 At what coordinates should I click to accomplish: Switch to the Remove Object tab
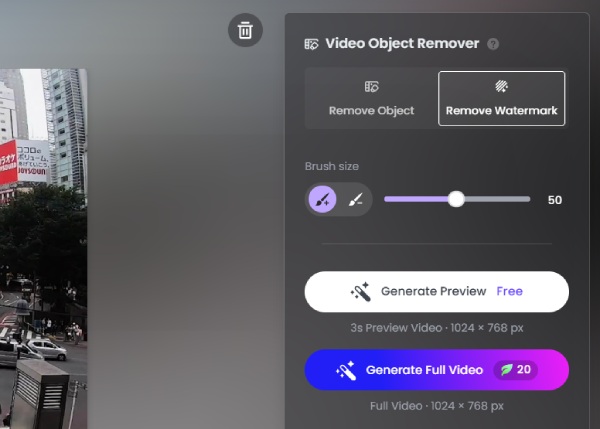pos(371,99)
